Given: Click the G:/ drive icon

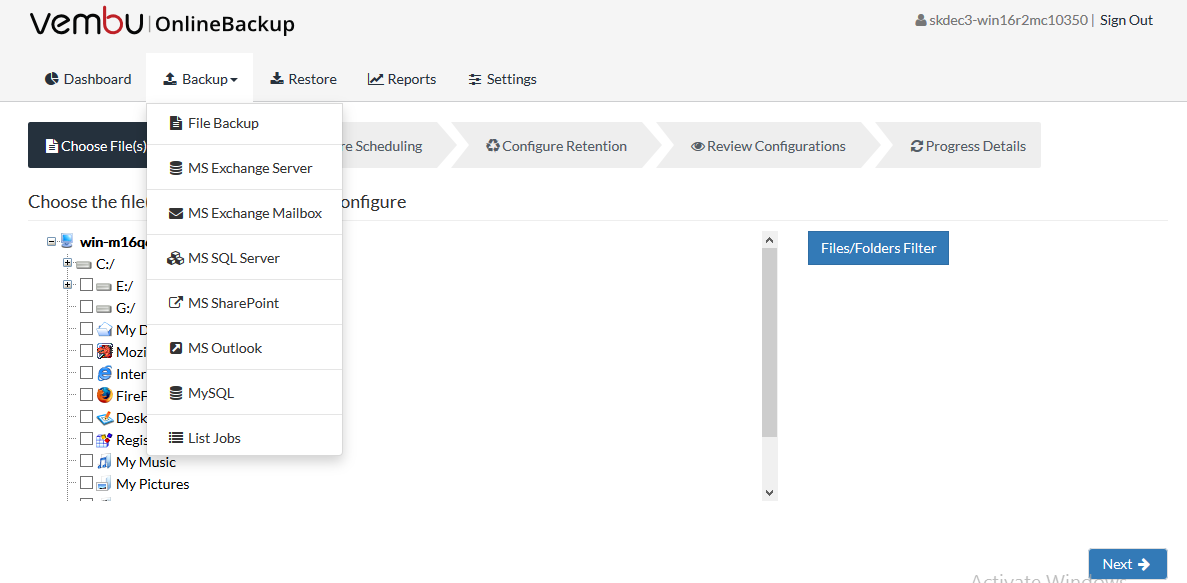Looking at the screenshot, I should coord(104,307).
